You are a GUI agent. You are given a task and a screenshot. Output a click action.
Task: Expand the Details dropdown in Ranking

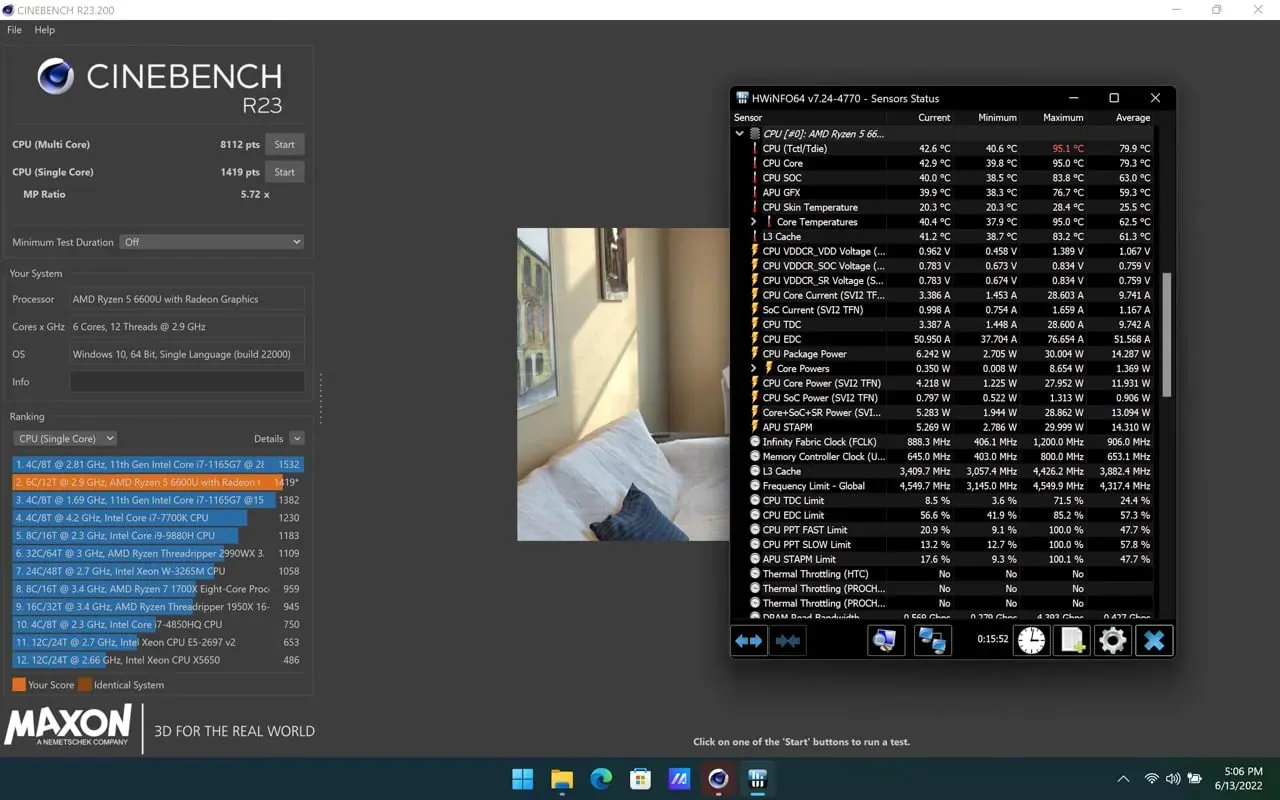[296, 438]
